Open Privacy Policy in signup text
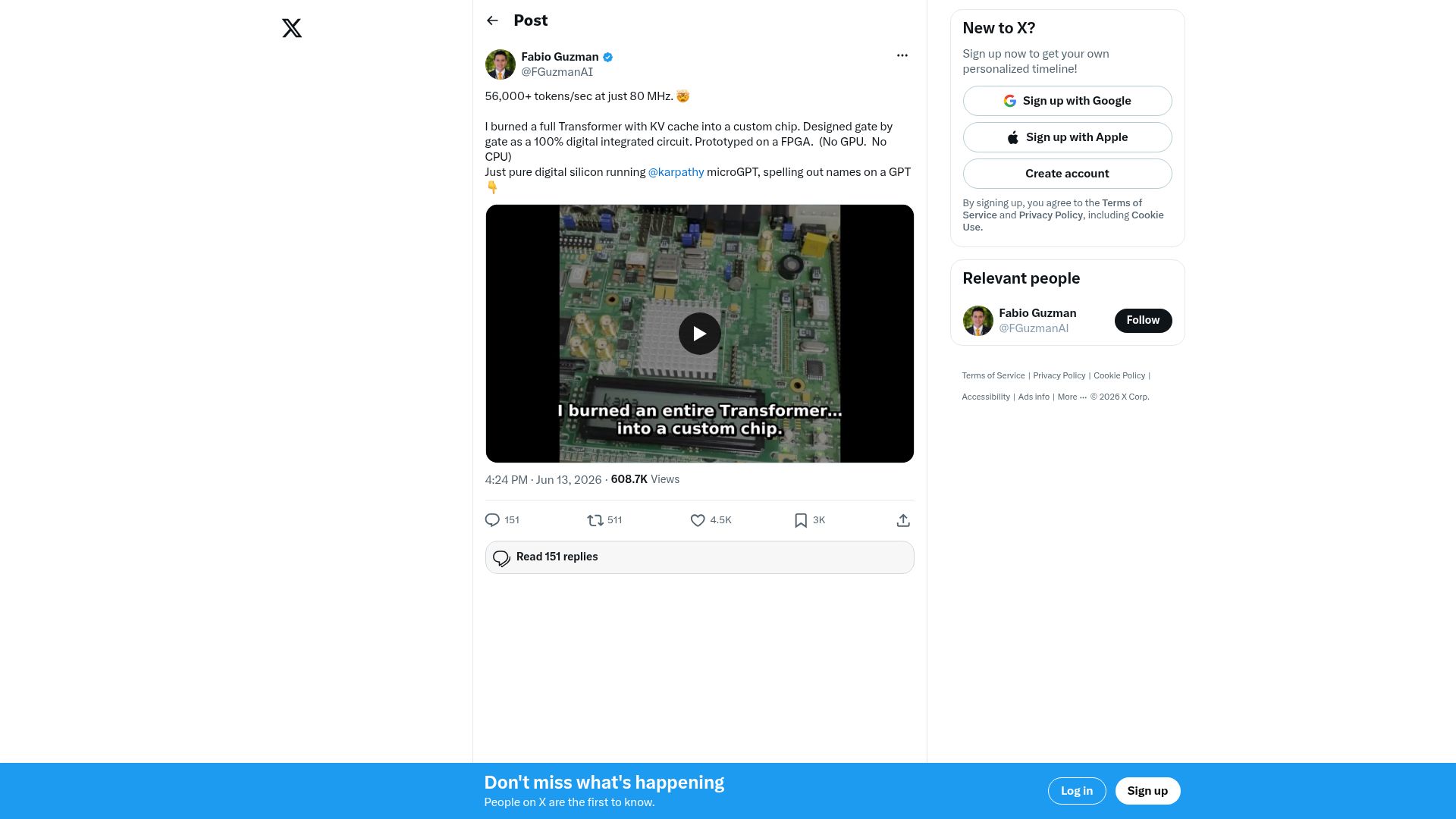This screenshot has height=819, width=1456. [1050, 215]
